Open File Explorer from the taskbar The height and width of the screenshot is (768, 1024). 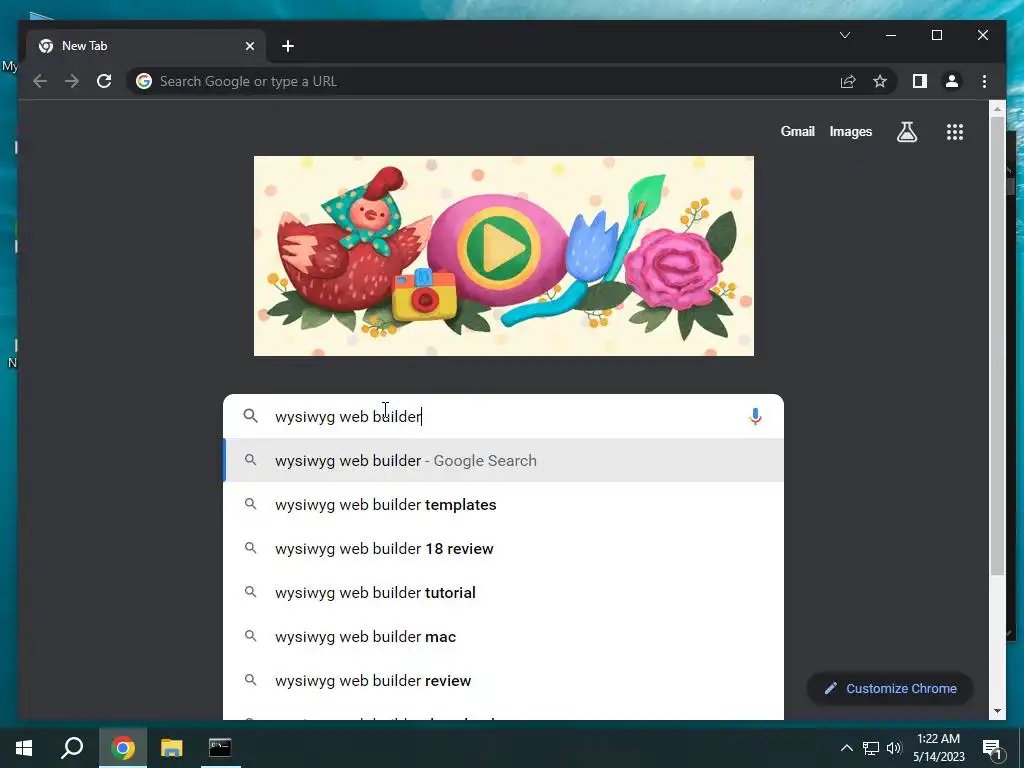tap(171, 748)
